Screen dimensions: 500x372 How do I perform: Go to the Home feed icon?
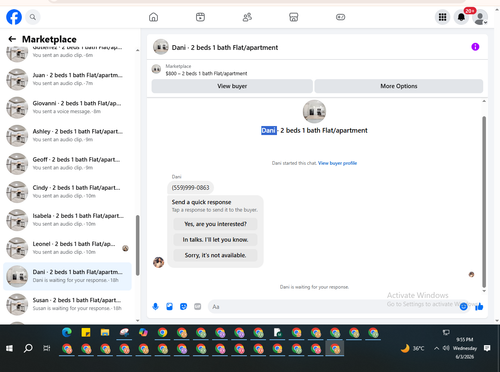153,17
